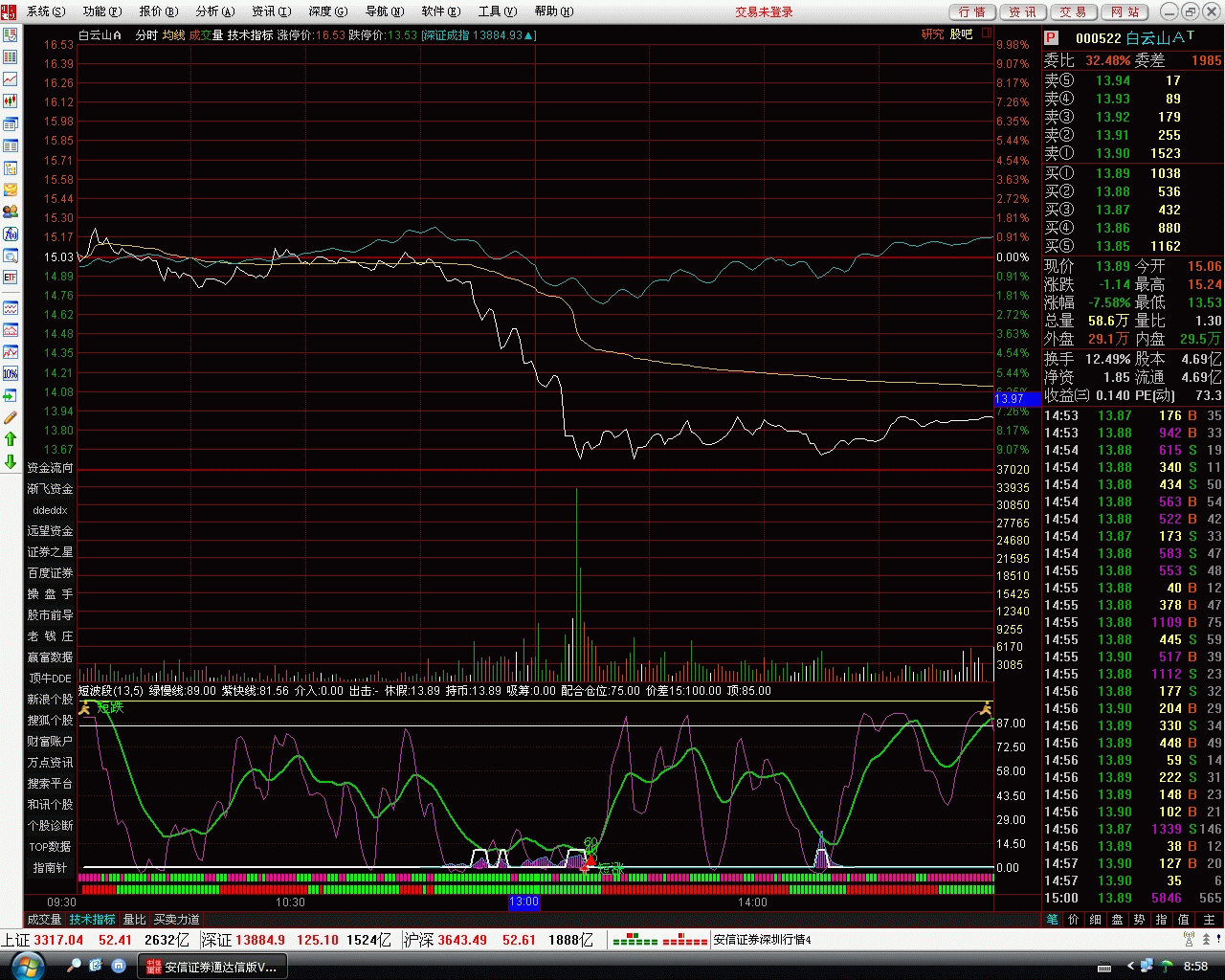Click the 10% icon in left sidebar

point(11,373)
